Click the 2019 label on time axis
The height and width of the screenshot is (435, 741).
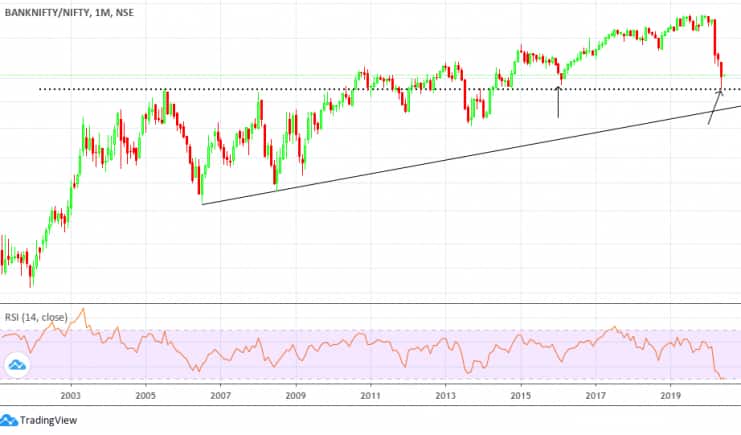tap(670, 396)
